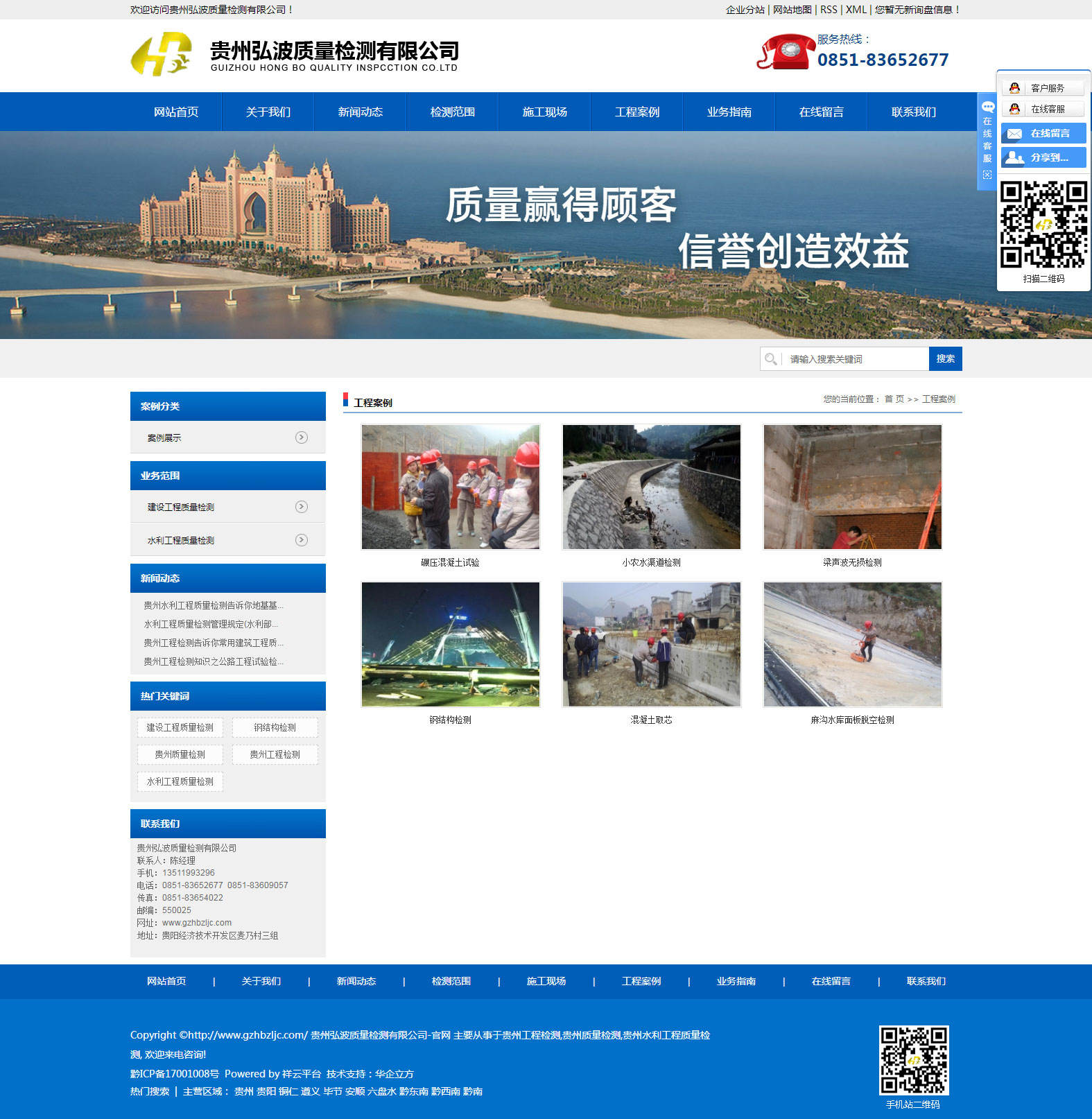Open the 网站地图 link at top
Screen dimensions: 1092x1119
792,10
